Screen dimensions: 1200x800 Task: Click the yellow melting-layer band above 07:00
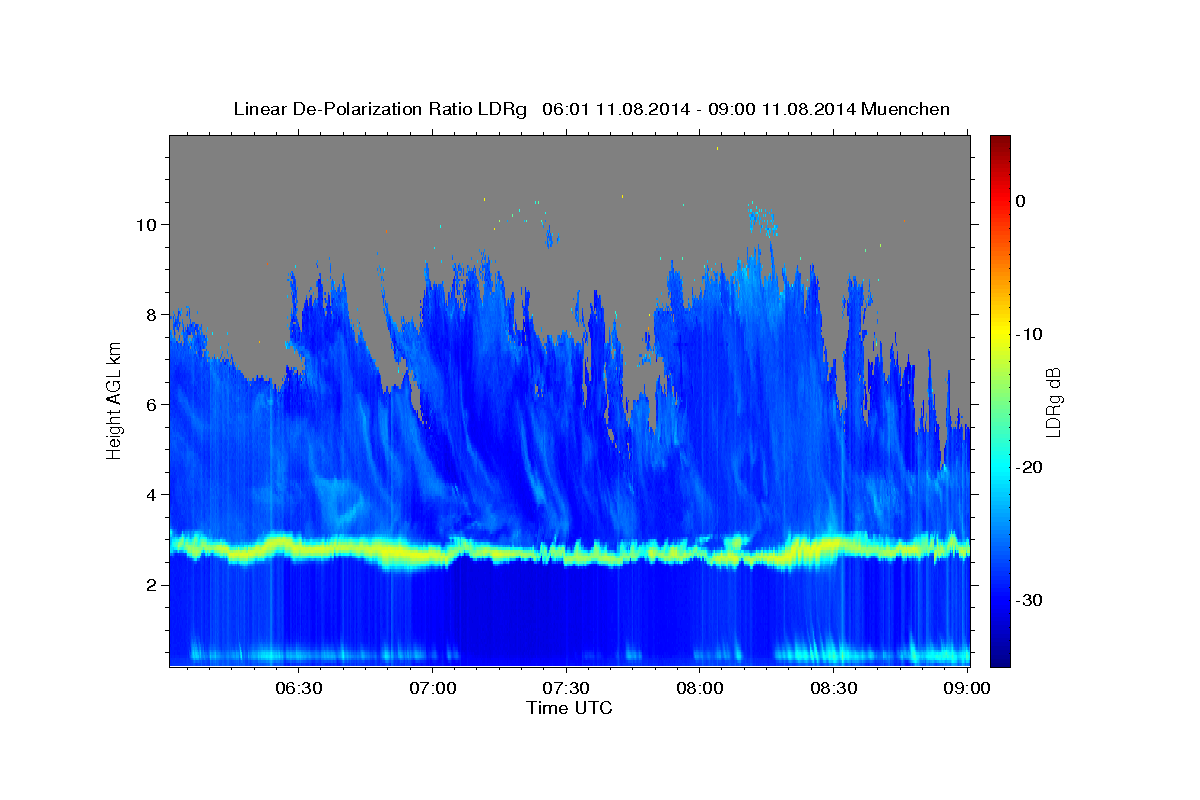click(x=433, y=554)
